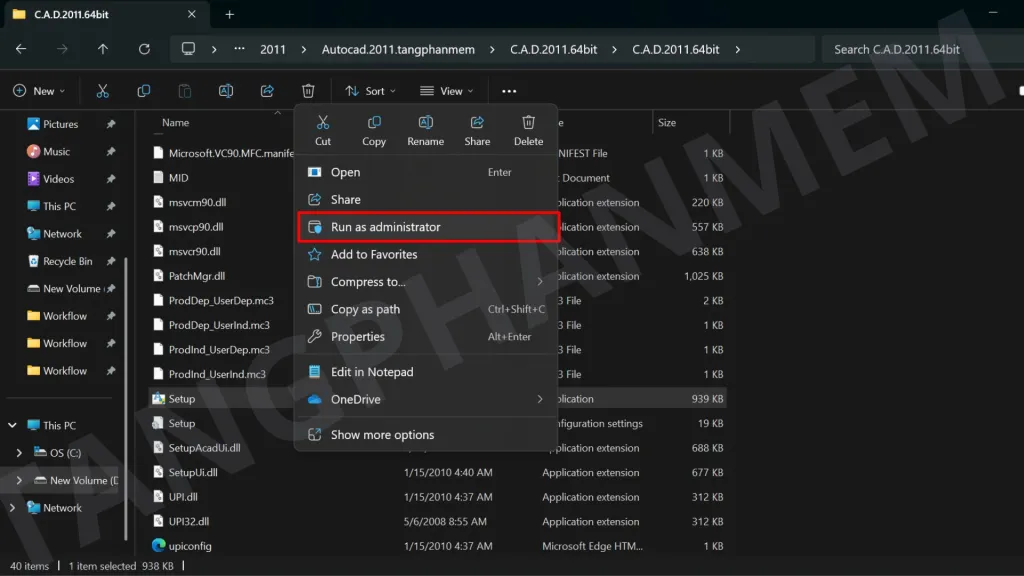Click the Refresh button in navigation bar
Screen dimensions: 1024x576
pyautogui.click(x=144, y=49)
